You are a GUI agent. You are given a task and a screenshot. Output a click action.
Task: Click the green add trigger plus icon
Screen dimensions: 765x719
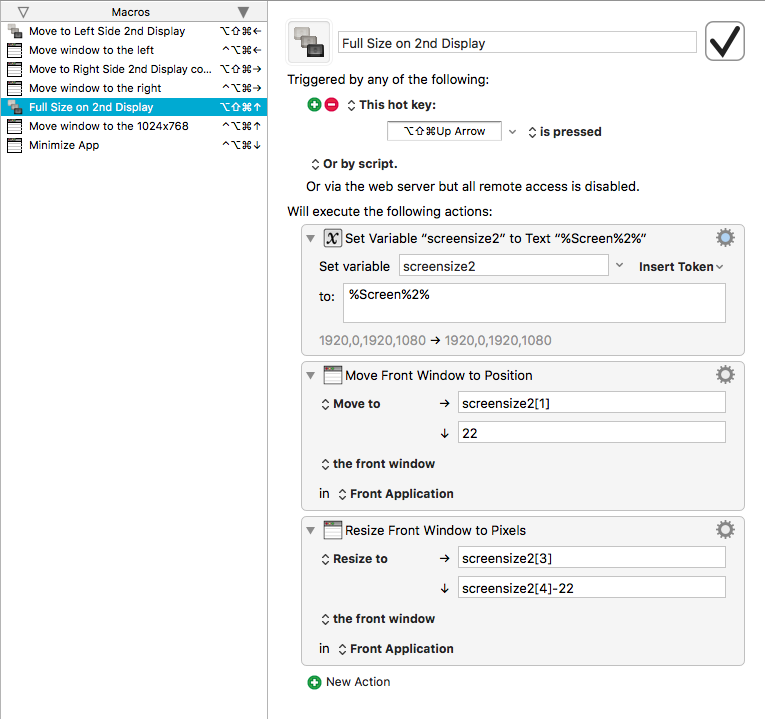pos(314,104)
